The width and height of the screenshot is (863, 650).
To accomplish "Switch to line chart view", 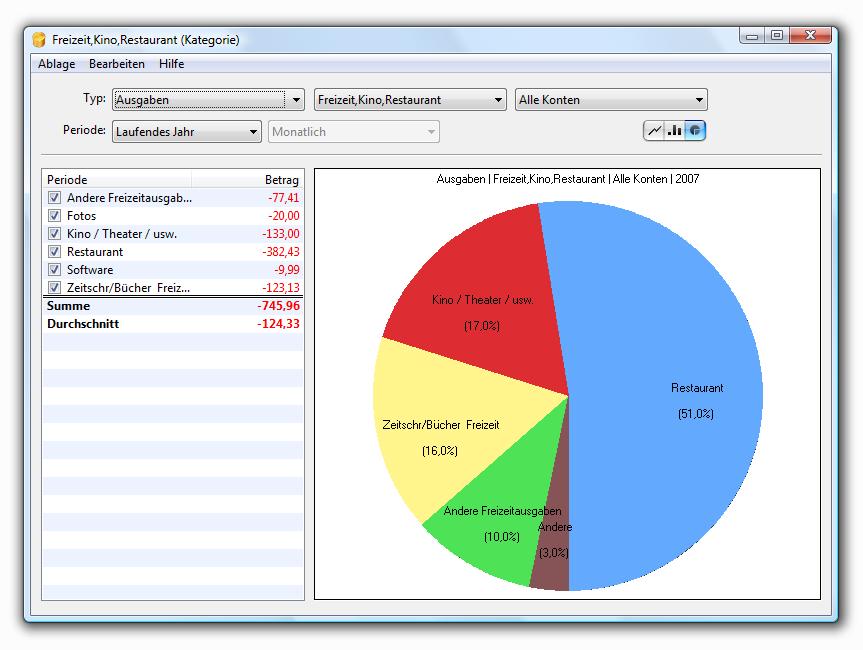I will [654, 130].
